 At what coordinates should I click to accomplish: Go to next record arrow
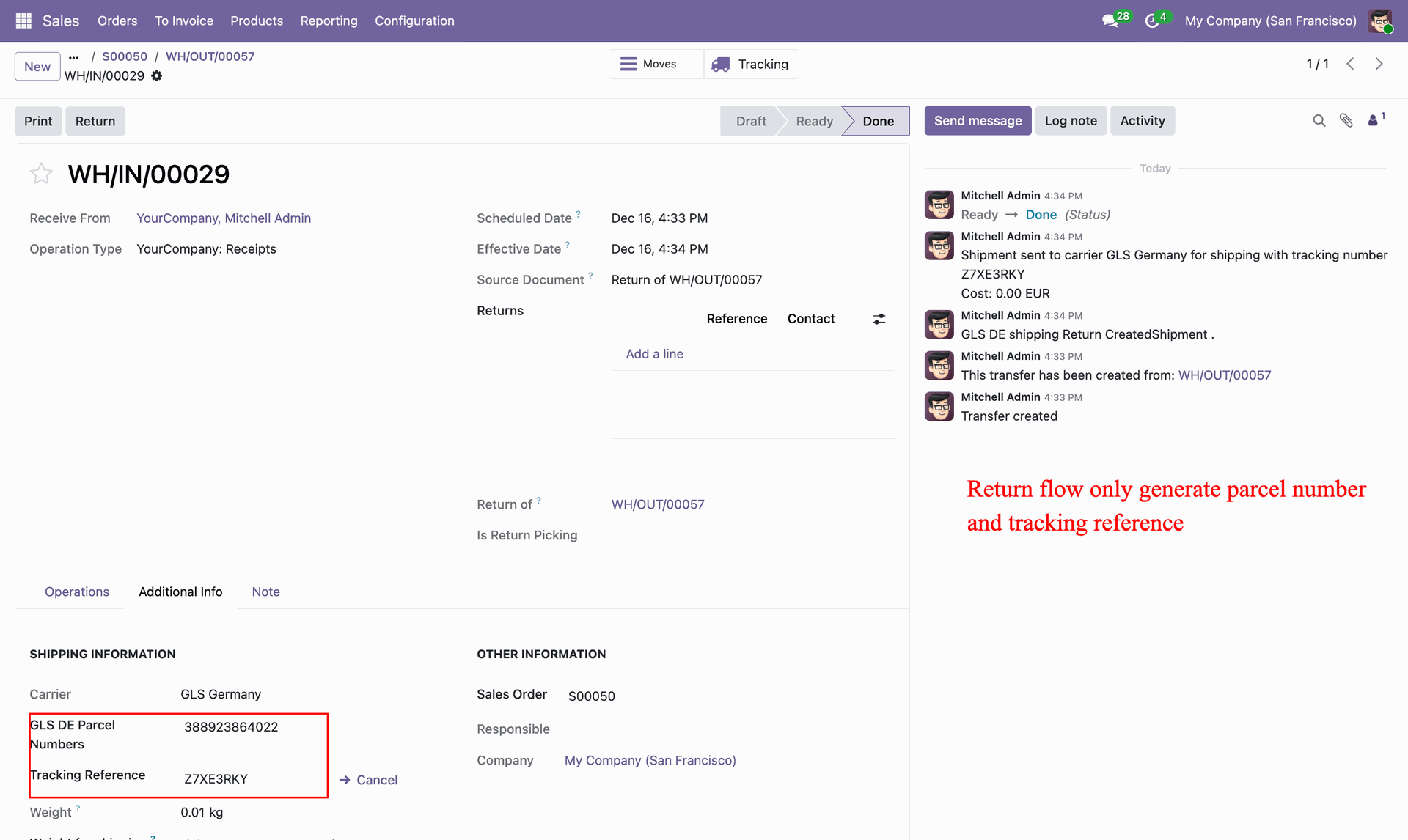pos(1379,64)
